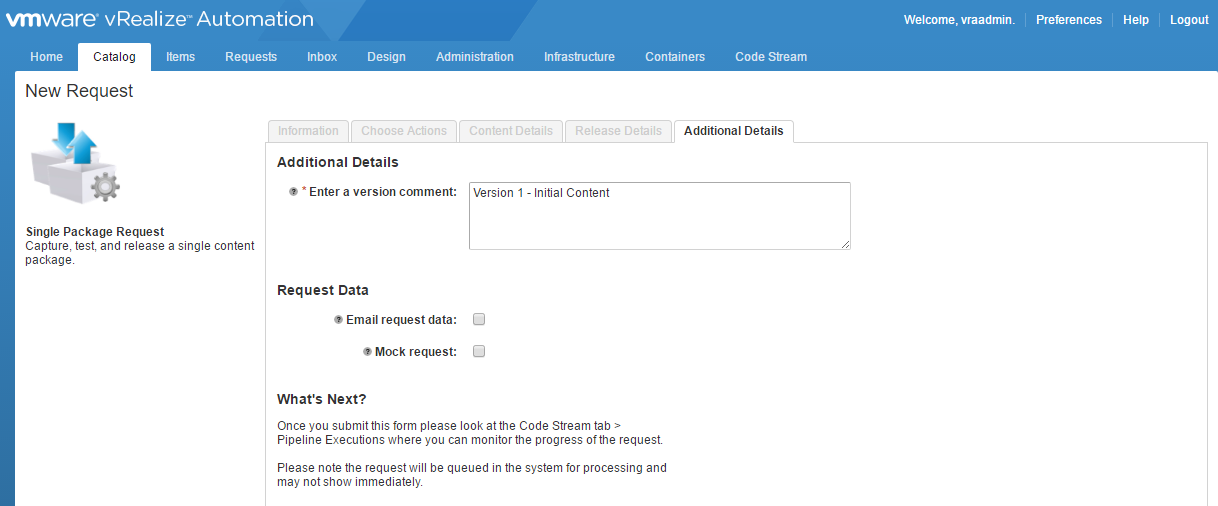This screenshot has width=1218, height=506.
Task: Enable the Email request data checkbox
Action: (x=479, y=320)
